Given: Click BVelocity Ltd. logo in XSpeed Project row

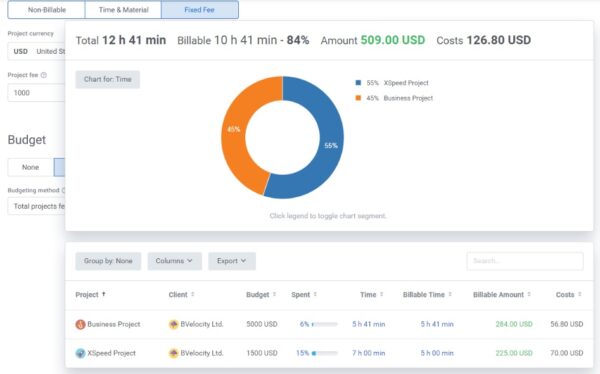Looking at the screenshot, I should pyautogui.click(x=174, y=353).
